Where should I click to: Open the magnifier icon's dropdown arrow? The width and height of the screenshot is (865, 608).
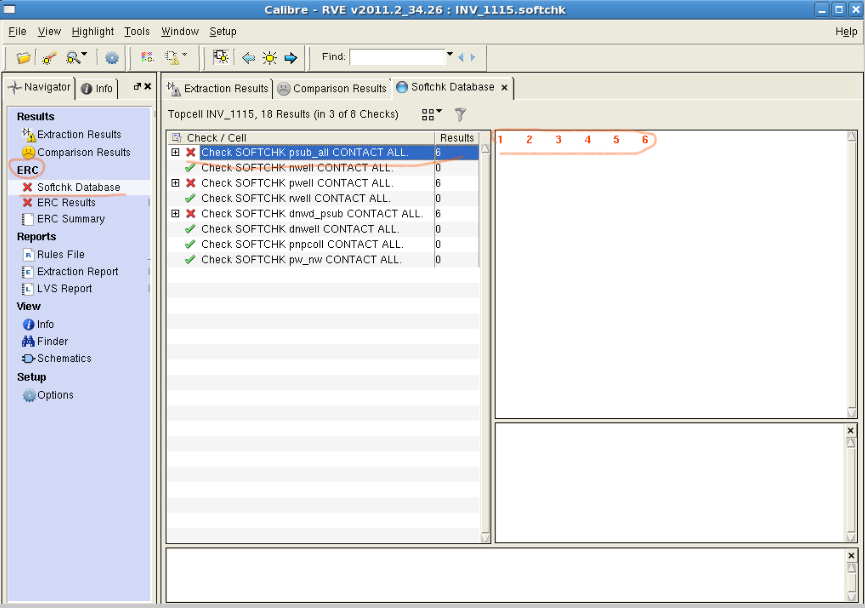tap(84, 54)
